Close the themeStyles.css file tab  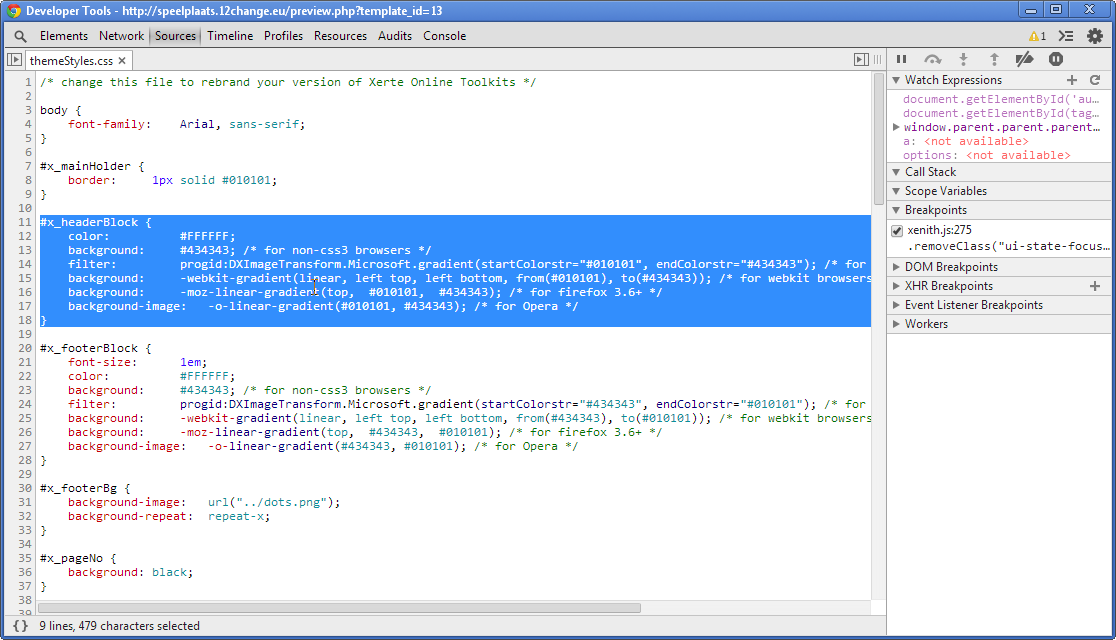122,61
